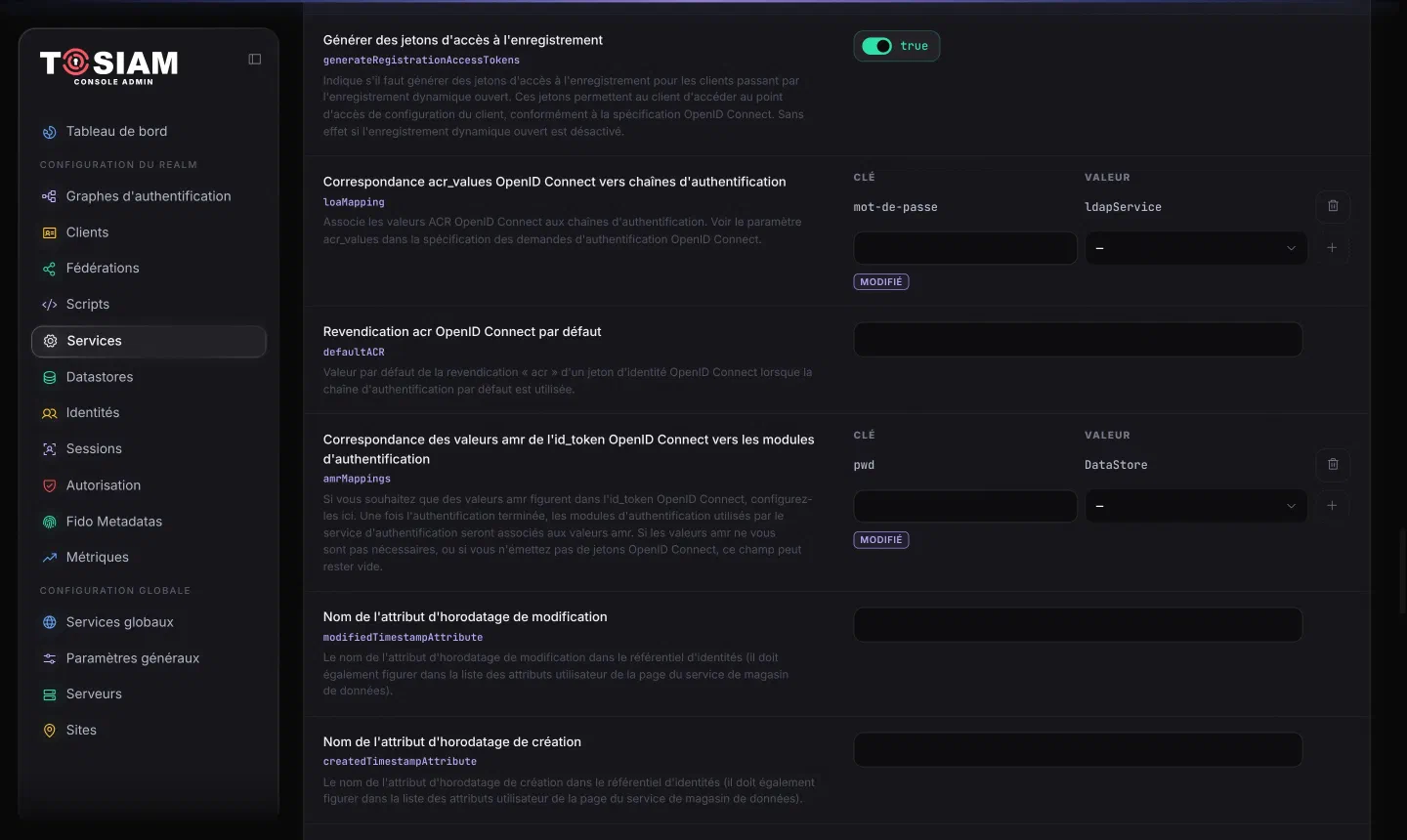Click the Serveurs server icon
Viewport: 1407px width, 840px height.
coord(50,694)
